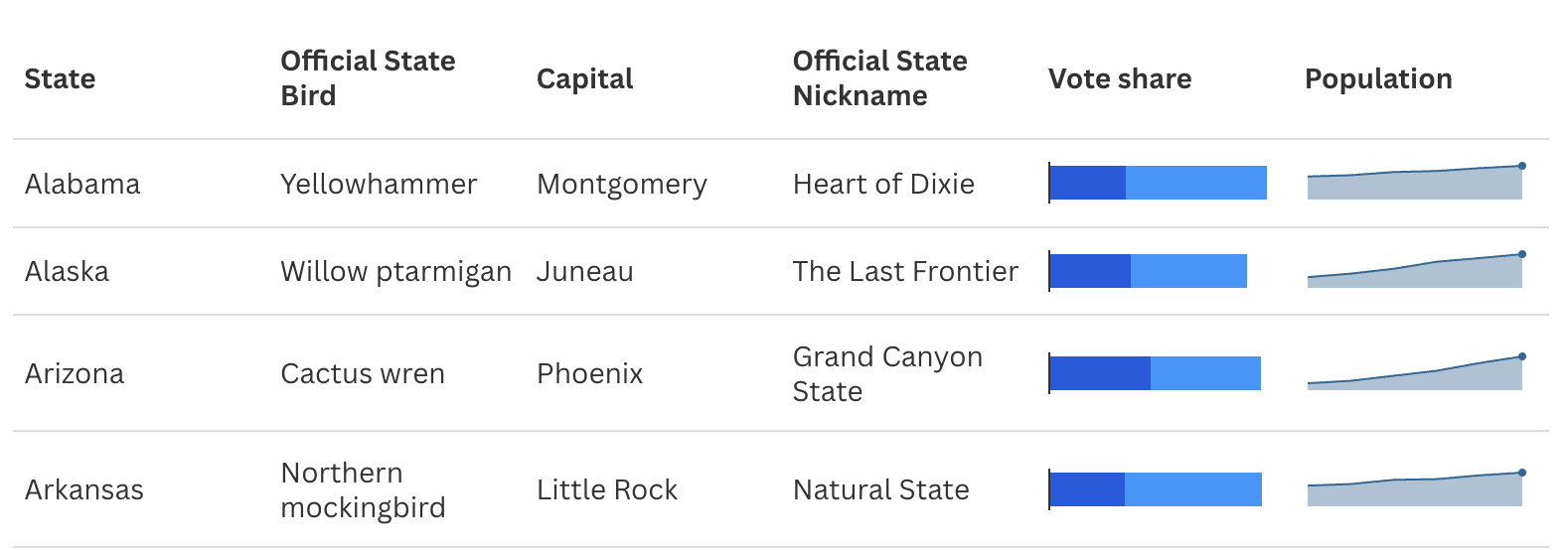Click the Willow ptarmigan cell

pos(395,271)
